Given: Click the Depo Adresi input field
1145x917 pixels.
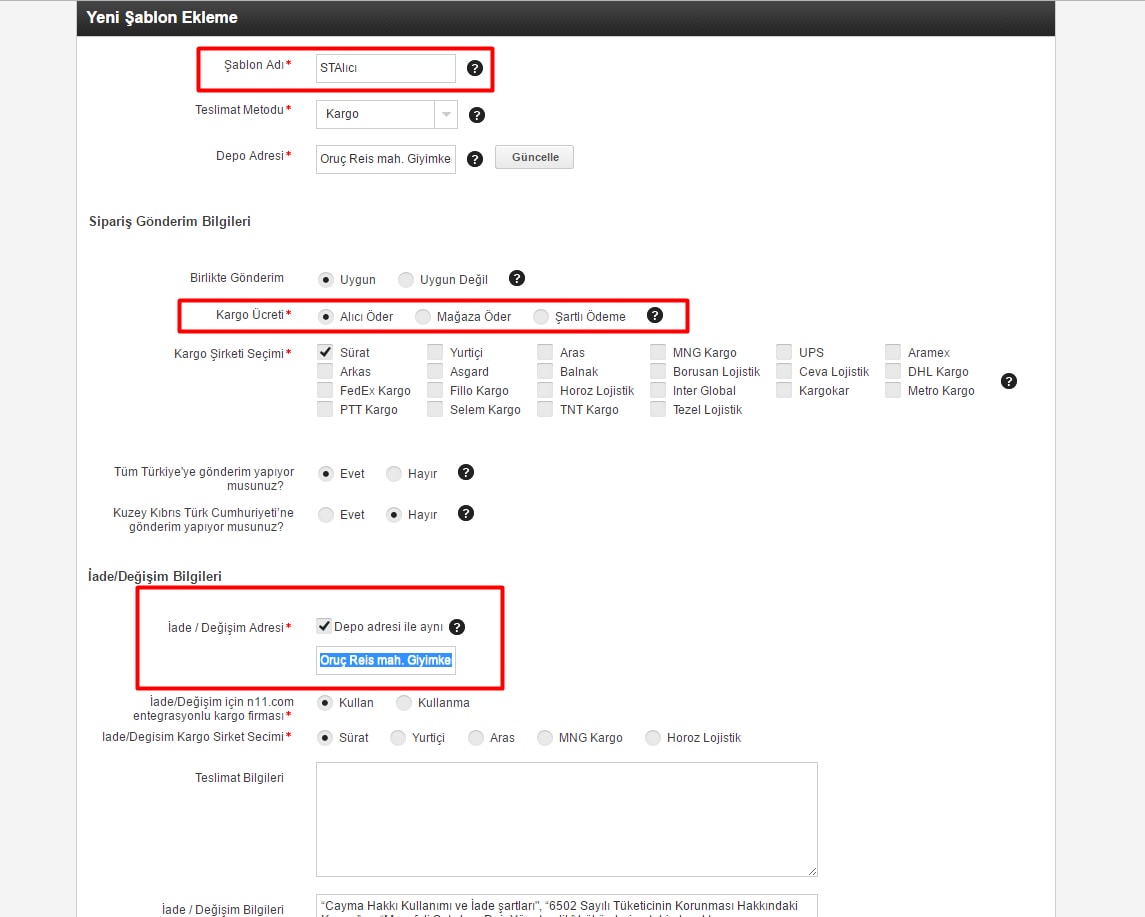Looking at the screenshot, I should click(386, 159).
